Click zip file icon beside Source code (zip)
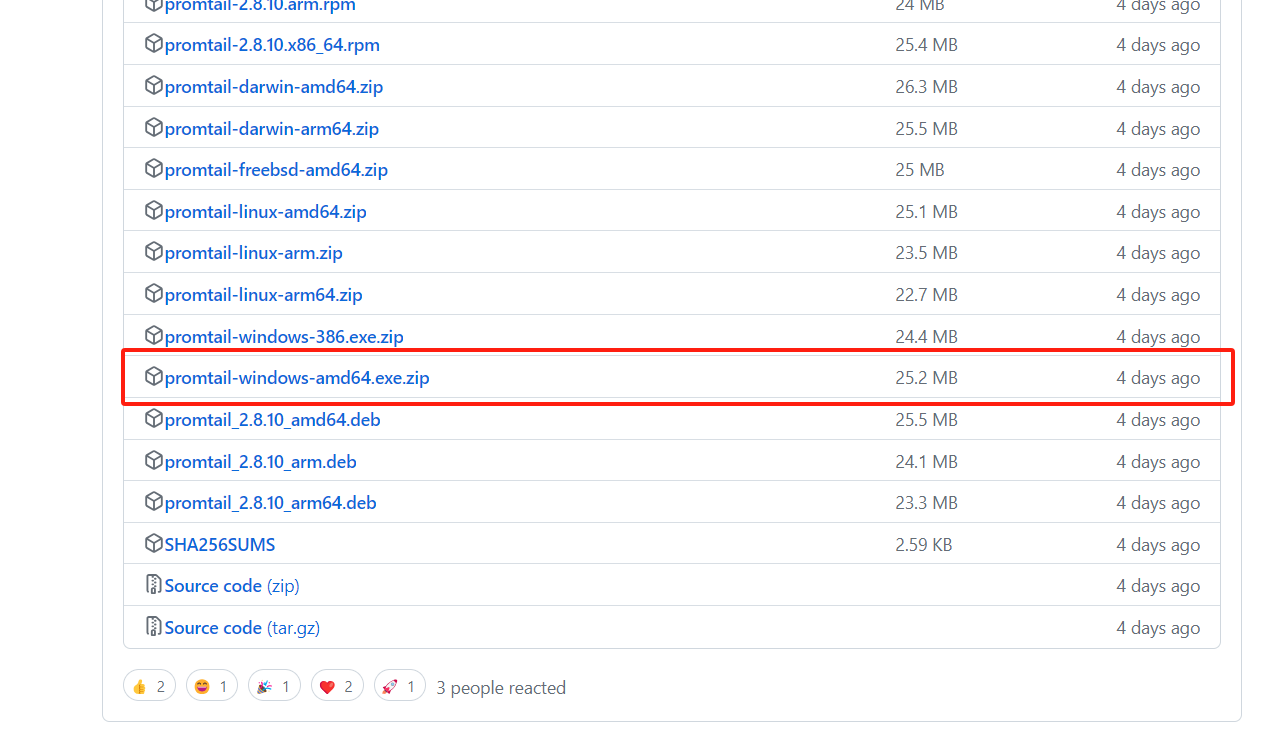Viewport: 1284px width, 730px height. pos(153,585)
